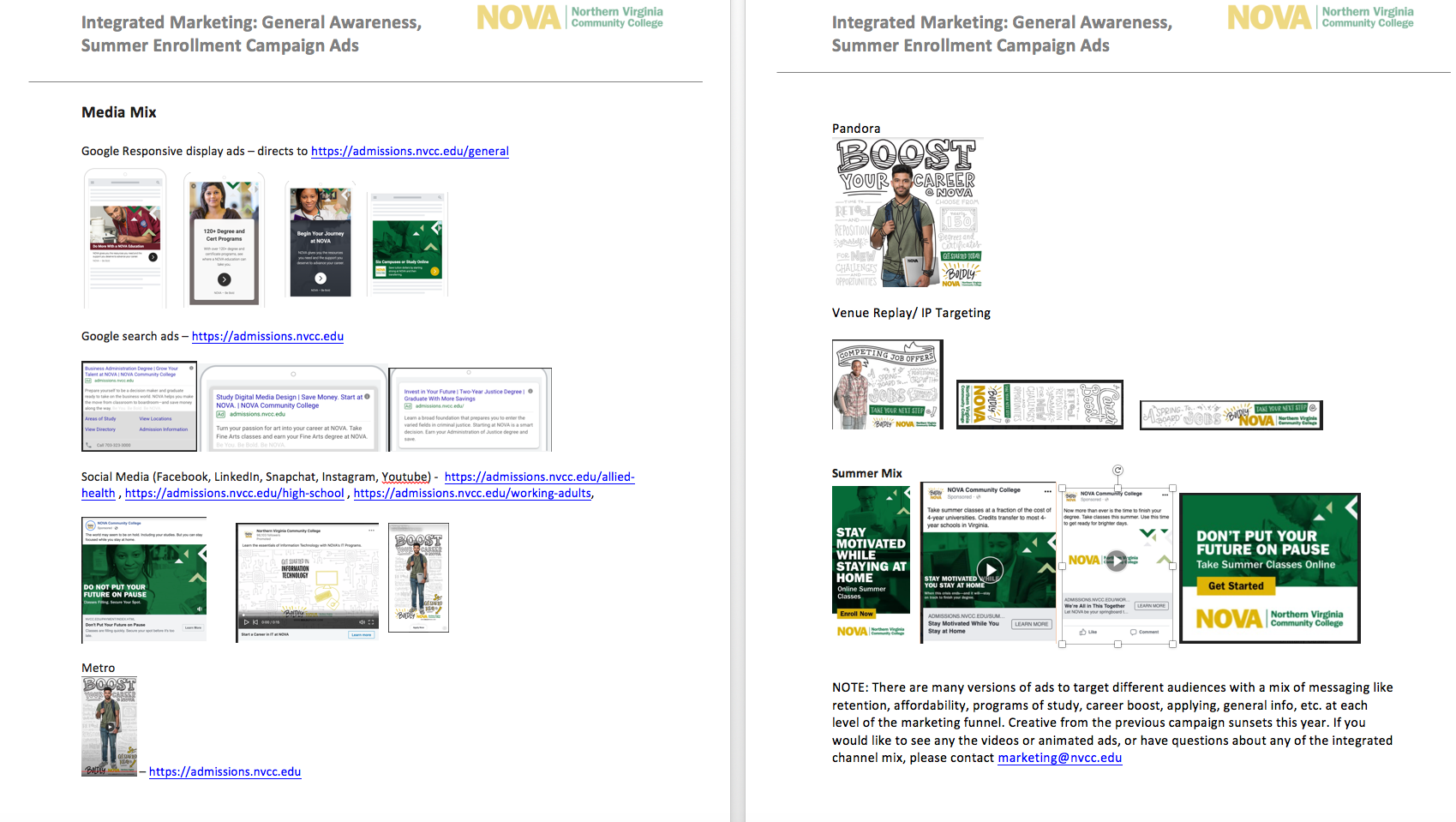The height and width of the screenshot is (822, 1456).
Task: Select the Business Administration Degree search ad image
Action: point(139,406)
